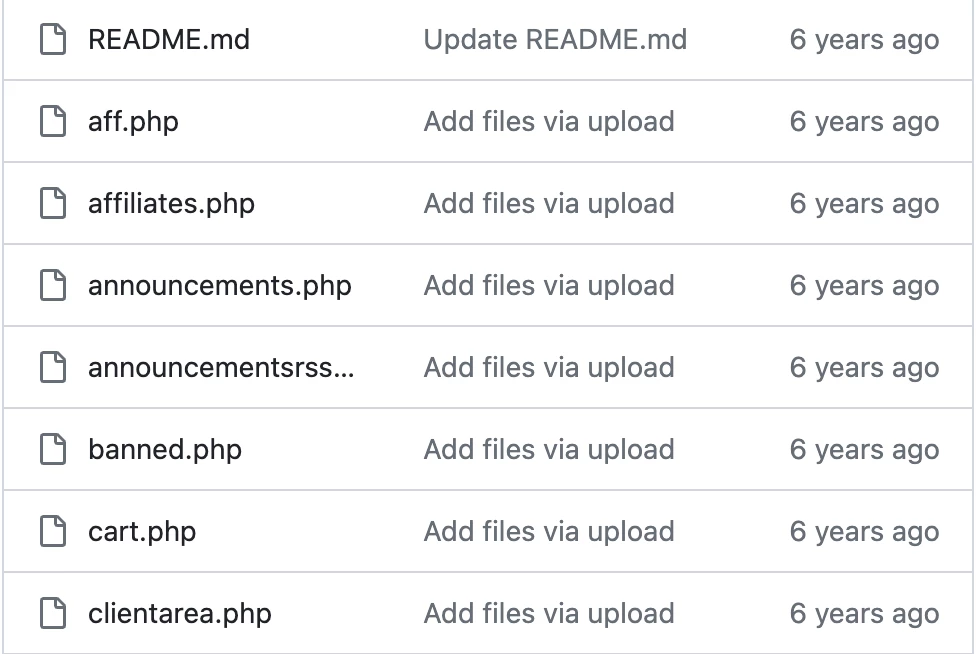Open the README.md file
The height and width of the screenshot is (654, 976).
point(166,39)
